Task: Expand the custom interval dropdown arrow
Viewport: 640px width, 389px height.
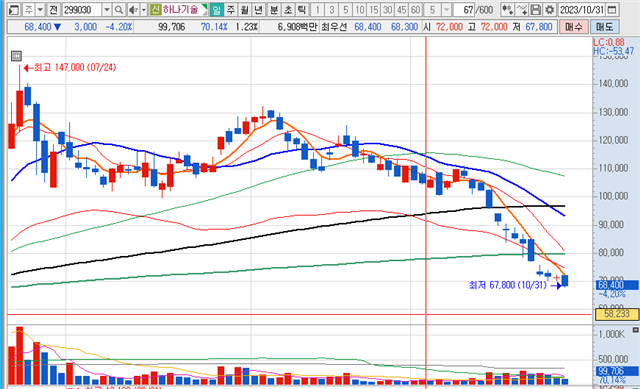Action: pos(447,9)
